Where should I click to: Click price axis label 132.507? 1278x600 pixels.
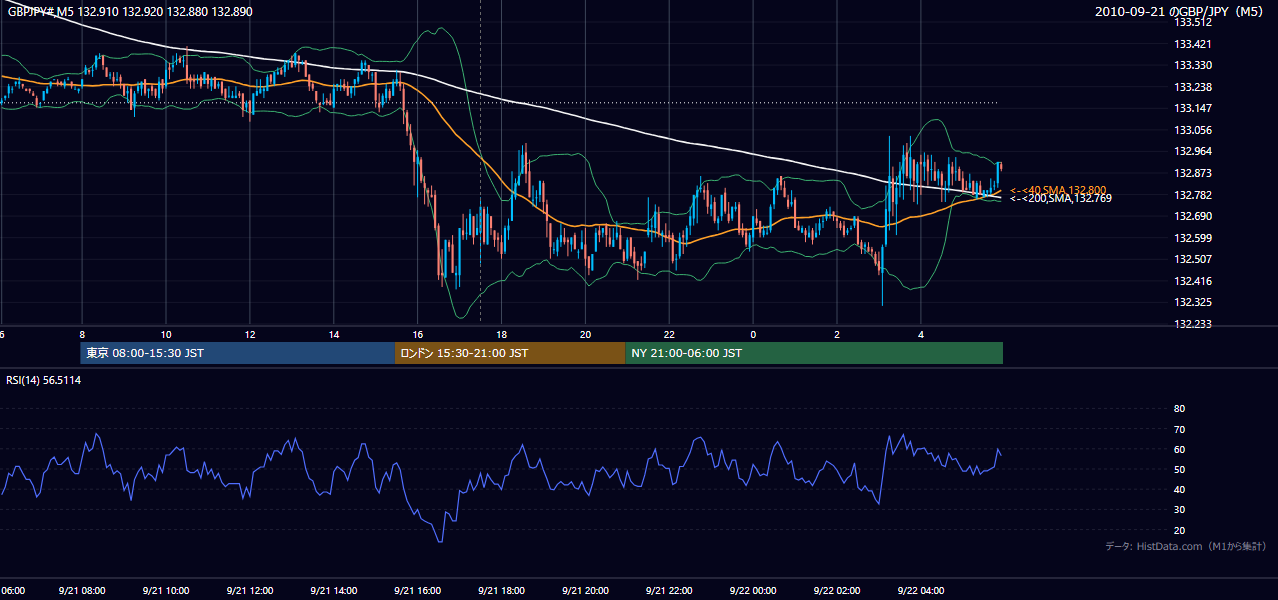pos(1193,259)
